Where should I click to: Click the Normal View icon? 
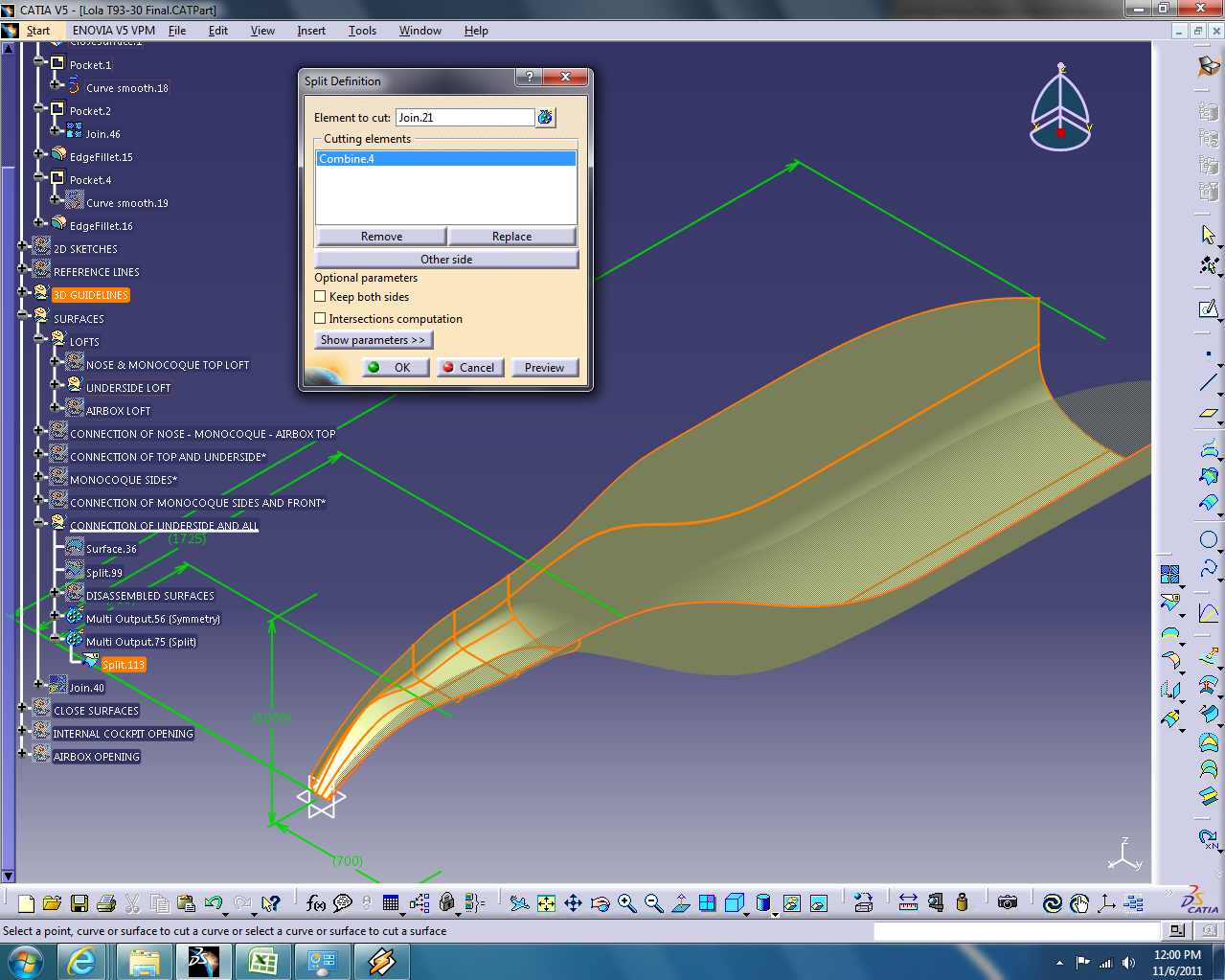(680, 903)
